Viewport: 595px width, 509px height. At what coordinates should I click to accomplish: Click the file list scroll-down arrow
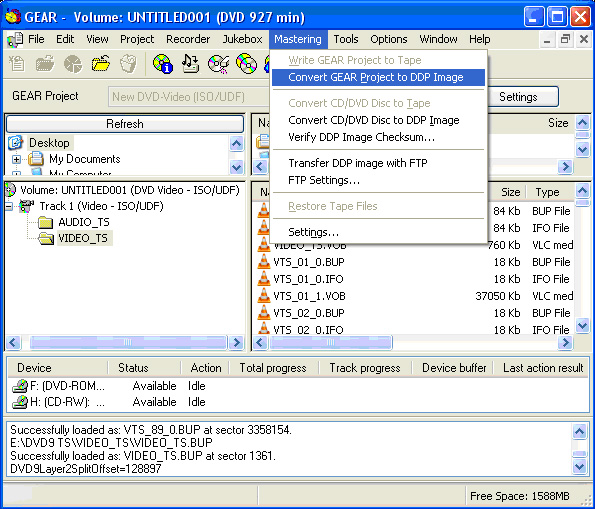[582, 326]
